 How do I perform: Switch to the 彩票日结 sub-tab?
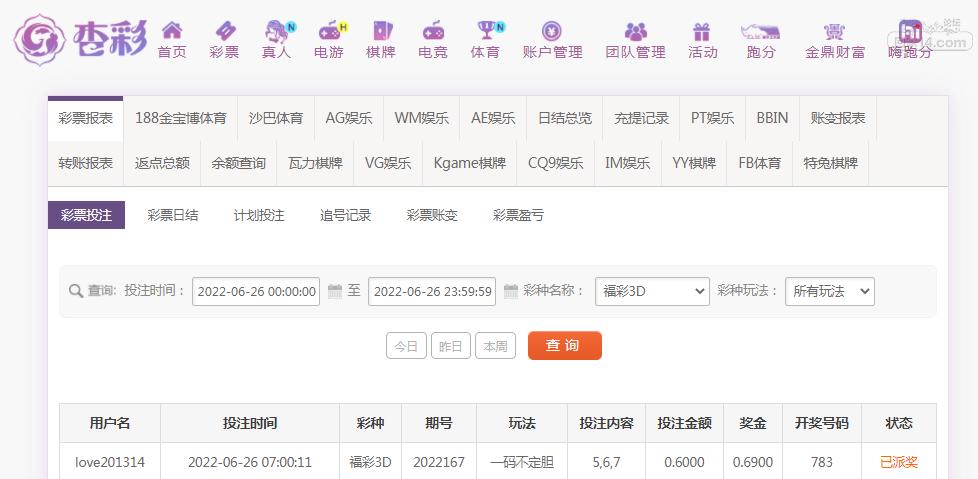[x=172, y=215]
